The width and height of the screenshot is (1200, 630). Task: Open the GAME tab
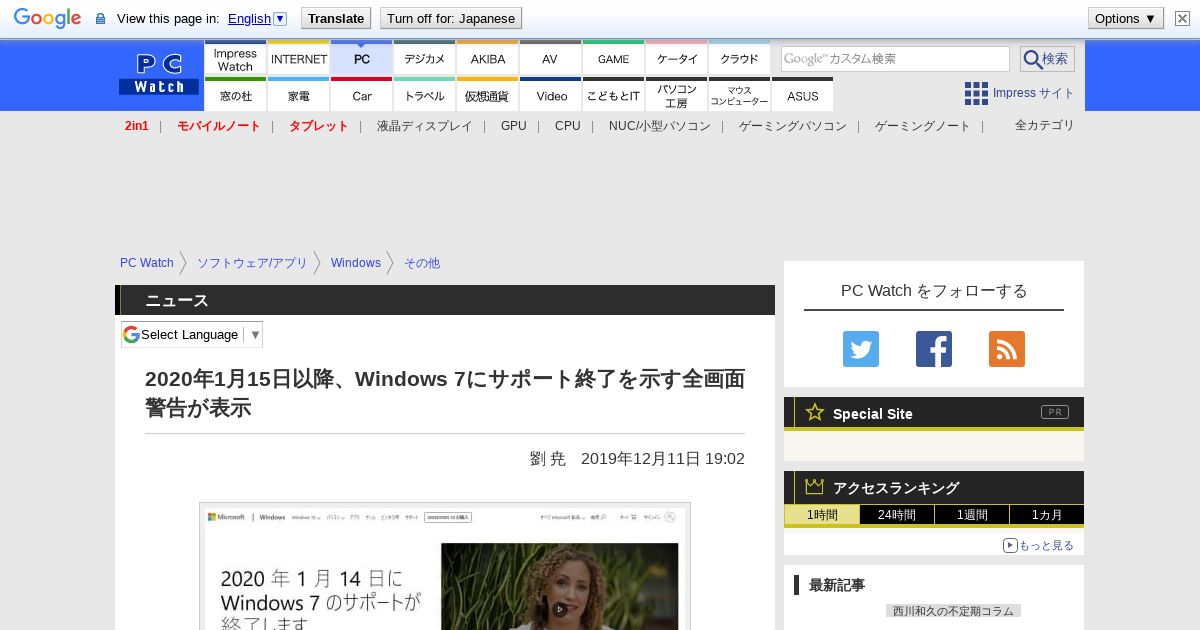pyautogui.click(x=613, y=59)
